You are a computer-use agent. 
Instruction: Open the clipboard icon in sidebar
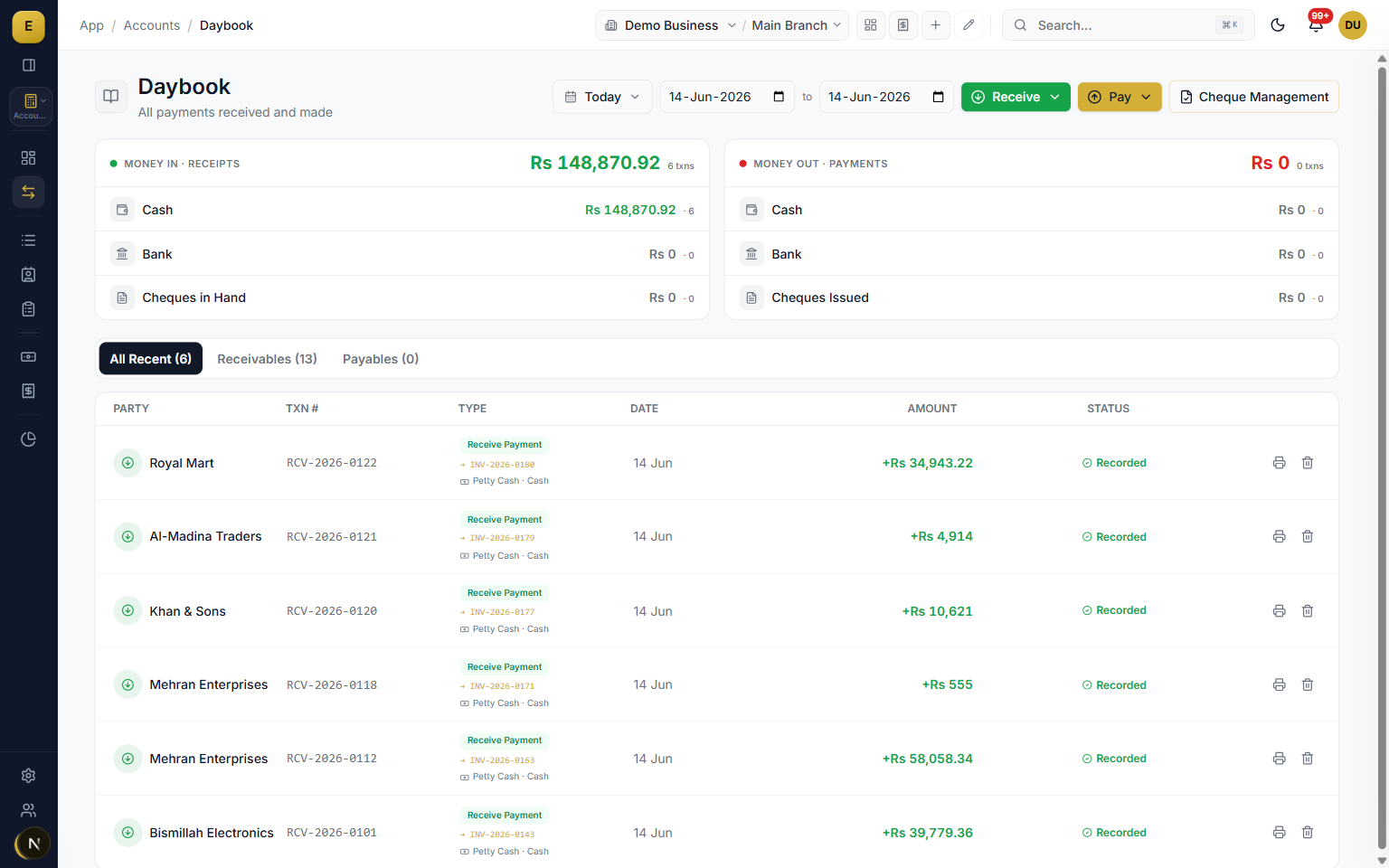click(29, 309)
